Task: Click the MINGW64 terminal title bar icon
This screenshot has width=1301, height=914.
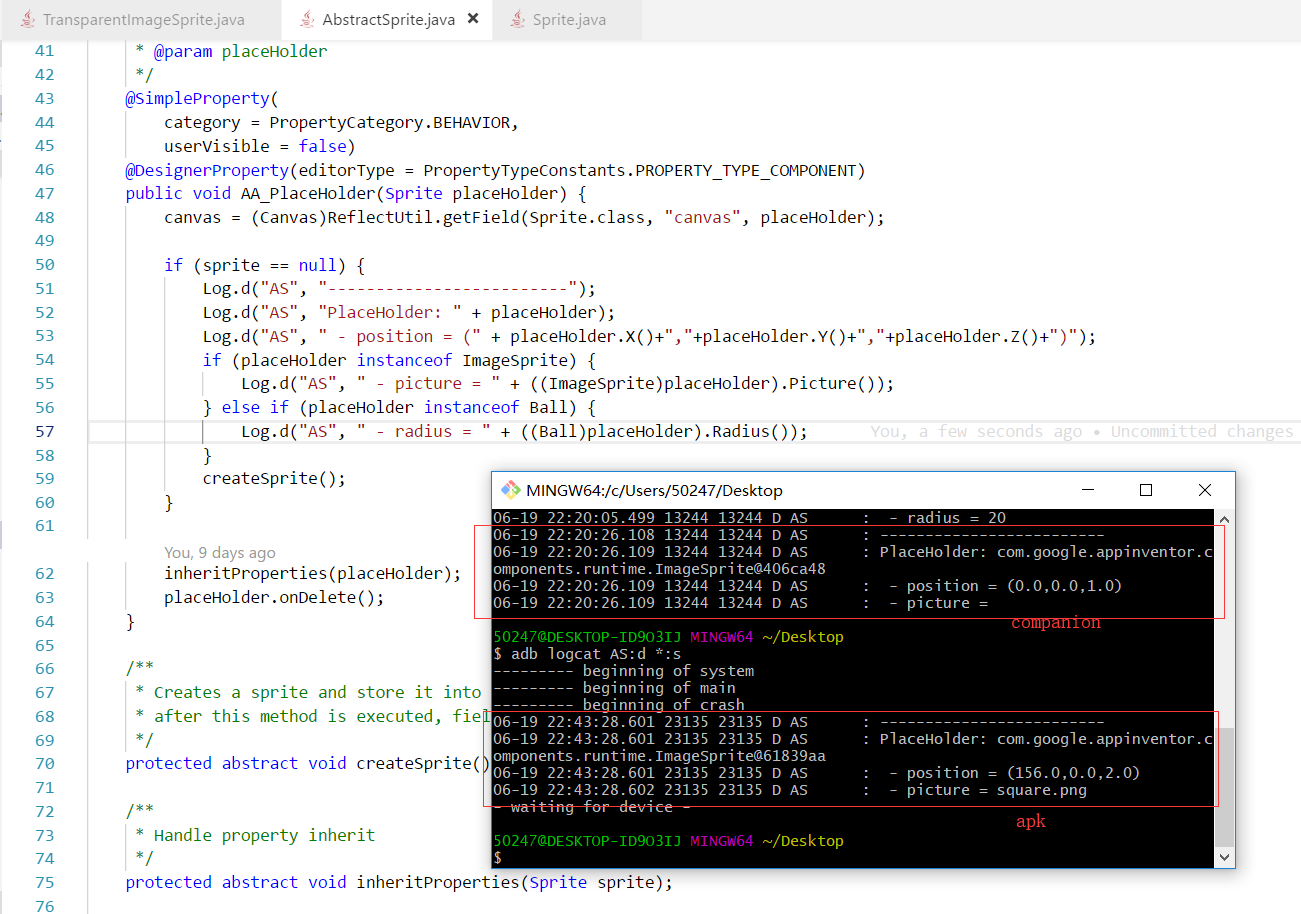Action: (x=510, y=490)
